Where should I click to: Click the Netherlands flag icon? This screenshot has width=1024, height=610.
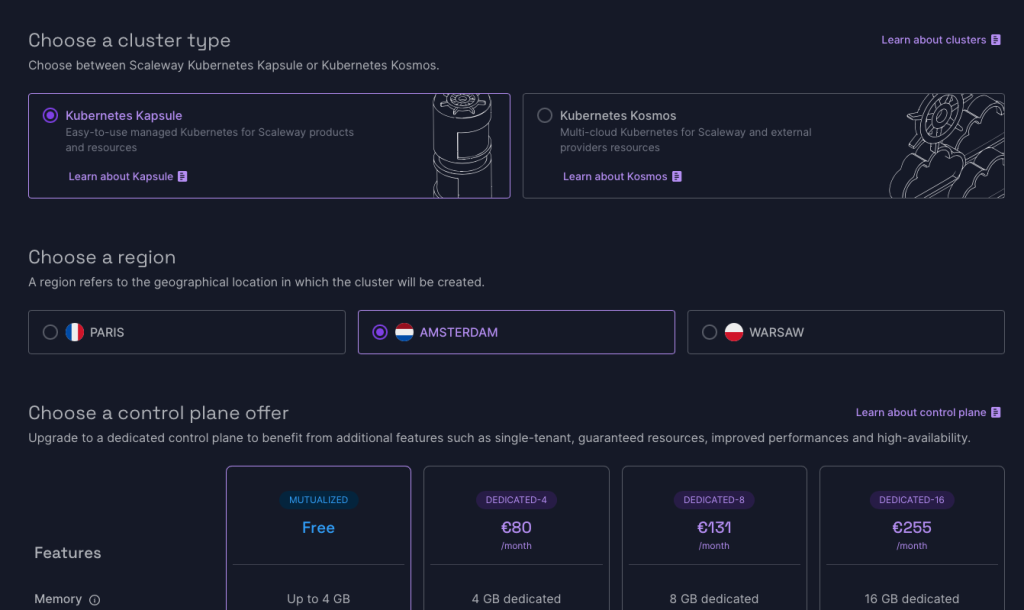point(404,332)
